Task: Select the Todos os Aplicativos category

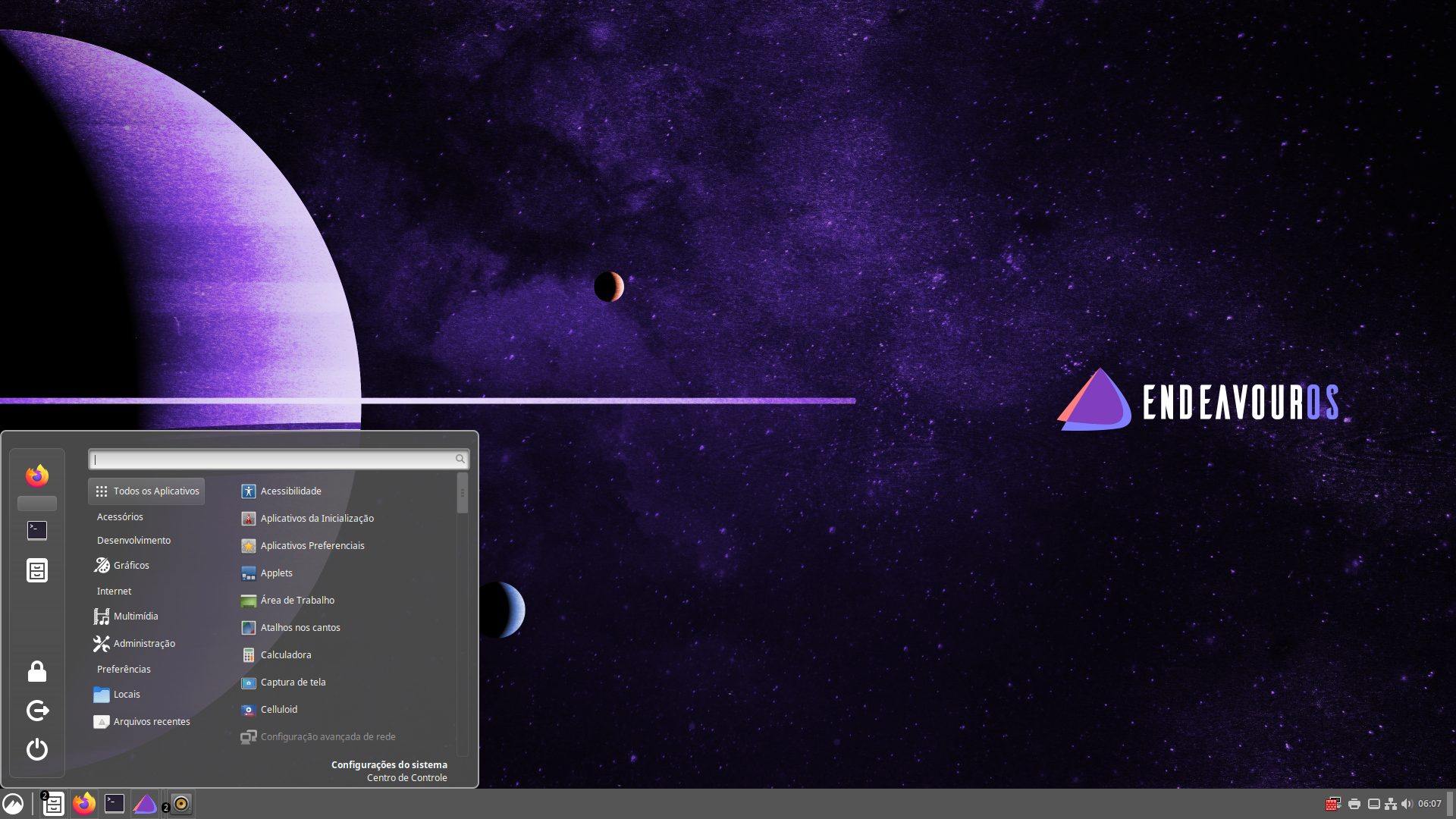Action: (146, 491)
